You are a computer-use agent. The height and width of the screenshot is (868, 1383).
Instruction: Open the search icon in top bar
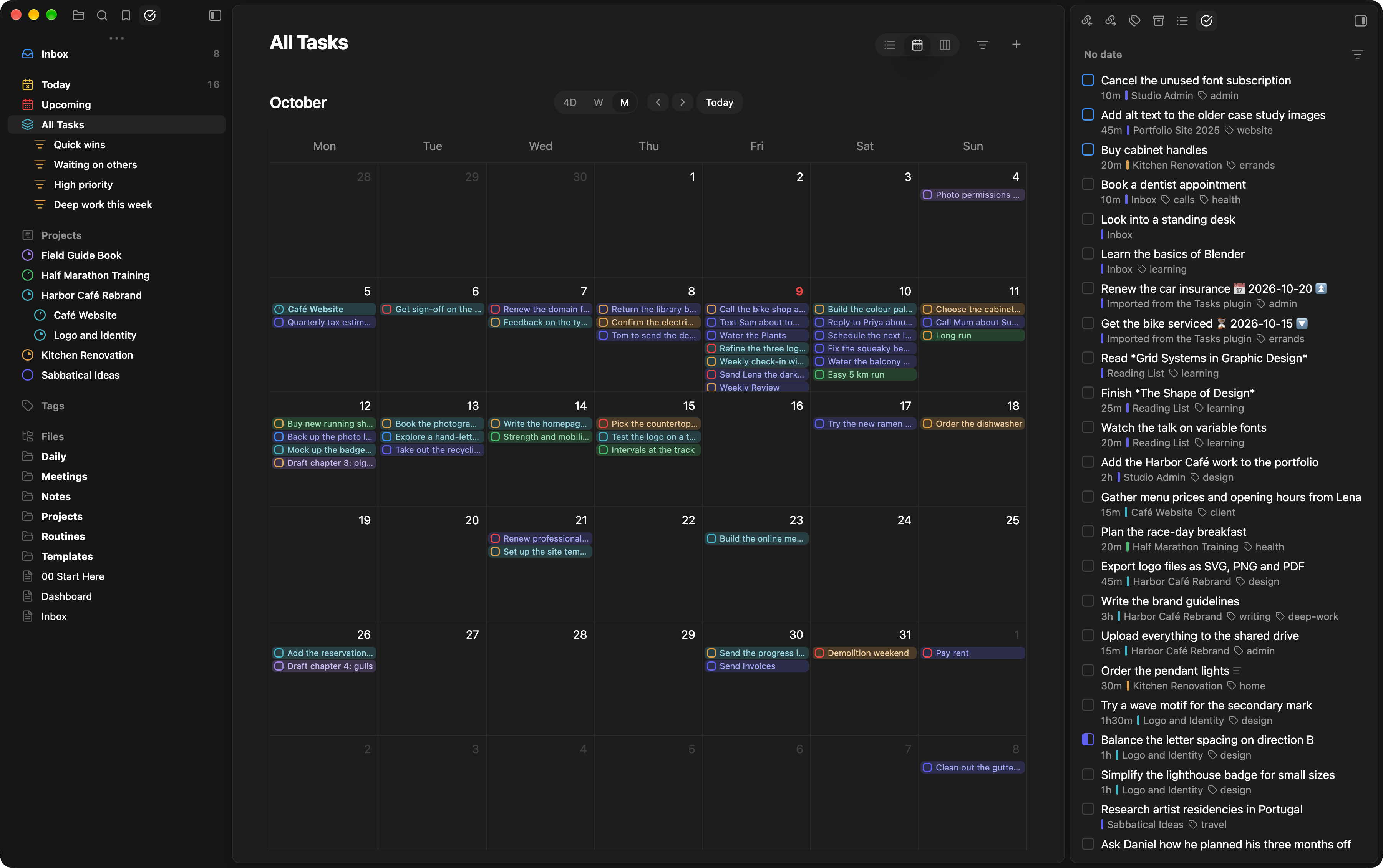click(x=102, y=15)
